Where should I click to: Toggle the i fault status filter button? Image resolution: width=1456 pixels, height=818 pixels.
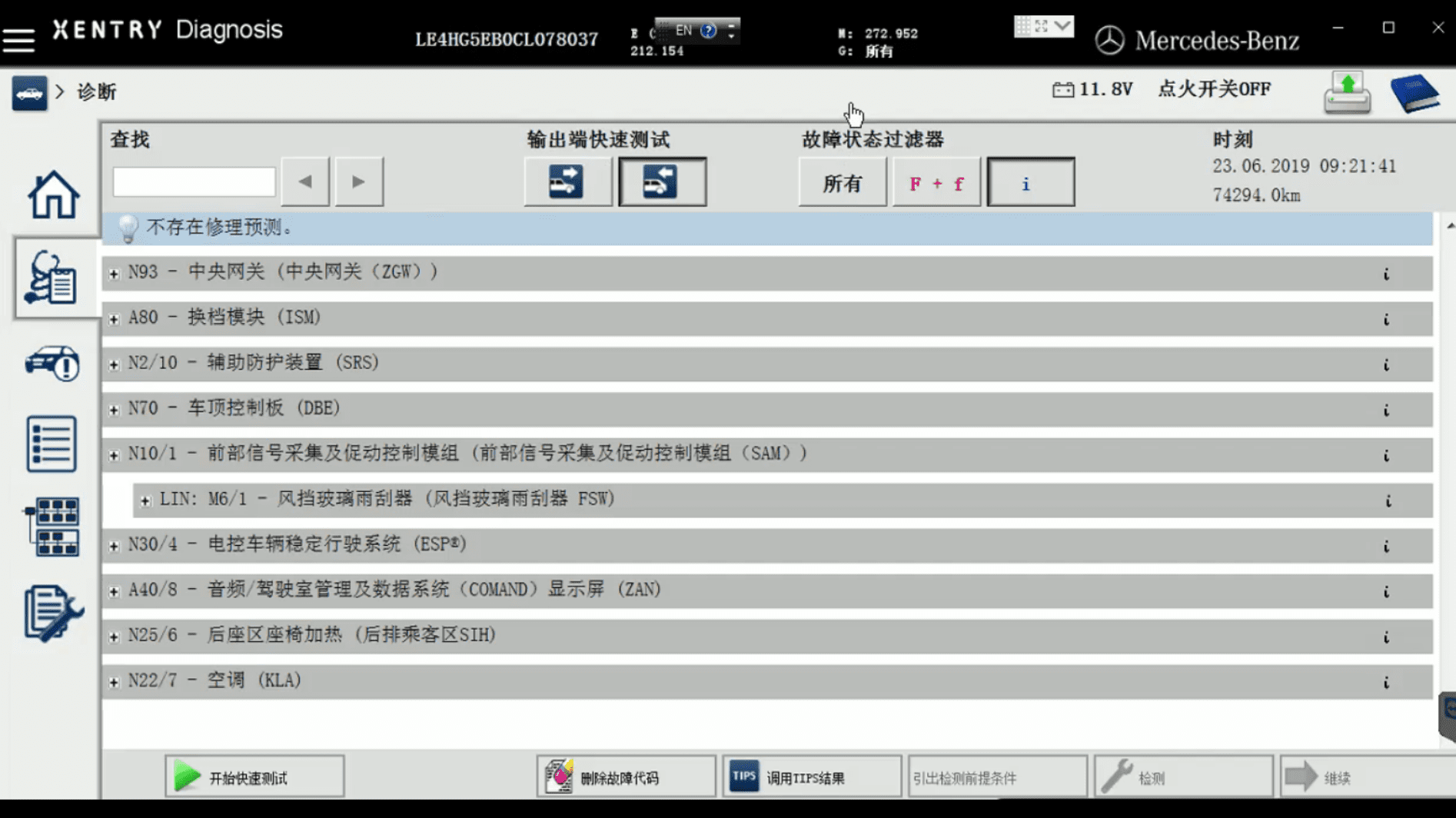[x=1030, y=182]
